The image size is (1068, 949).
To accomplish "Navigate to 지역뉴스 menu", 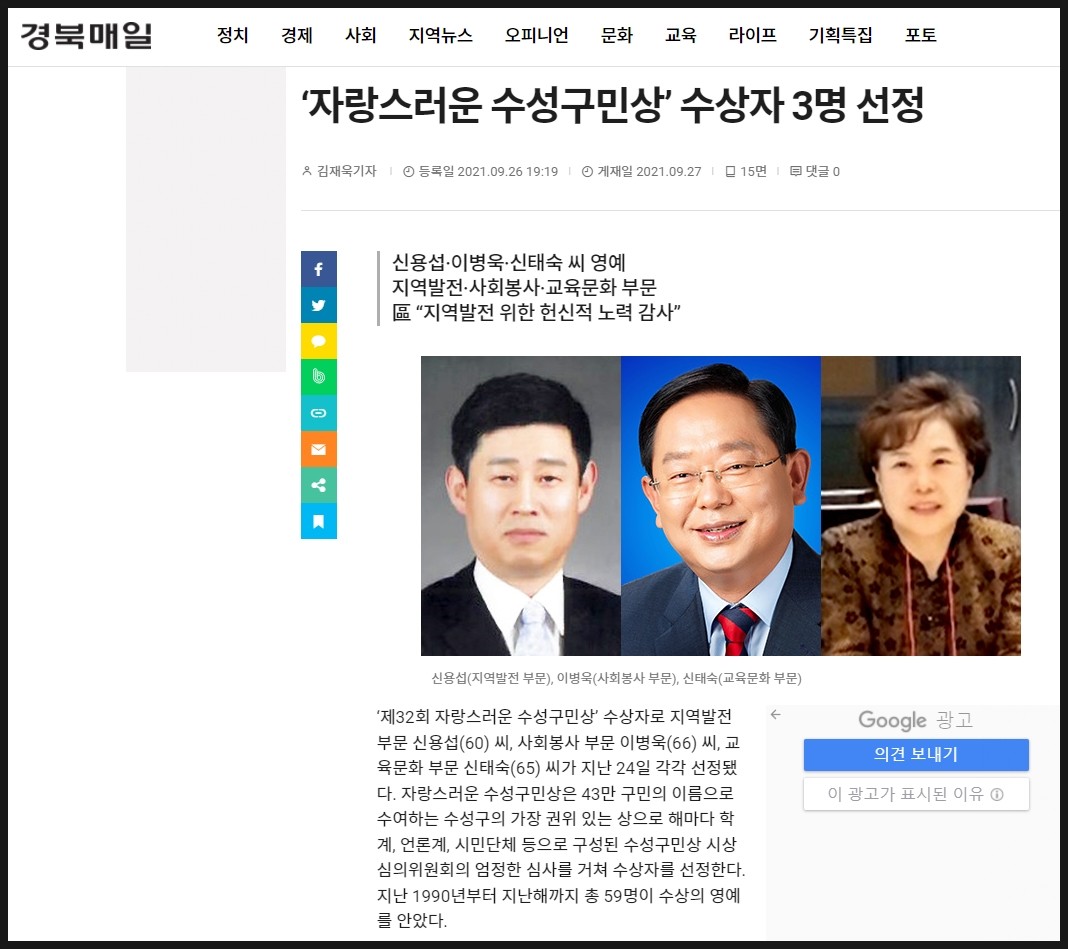I will point(441,36).
